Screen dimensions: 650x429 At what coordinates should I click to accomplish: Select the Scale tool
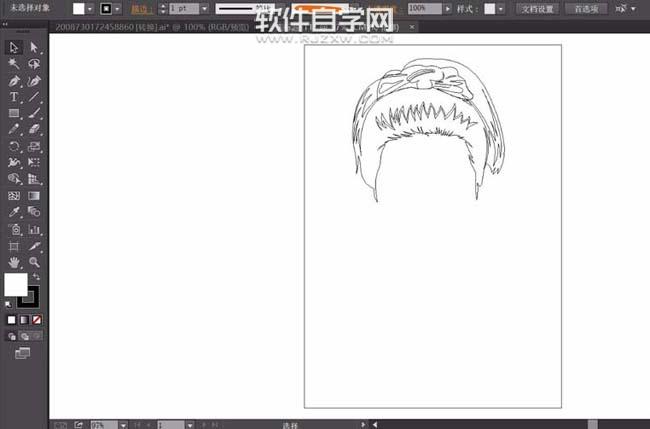click(x=34, y=146)
